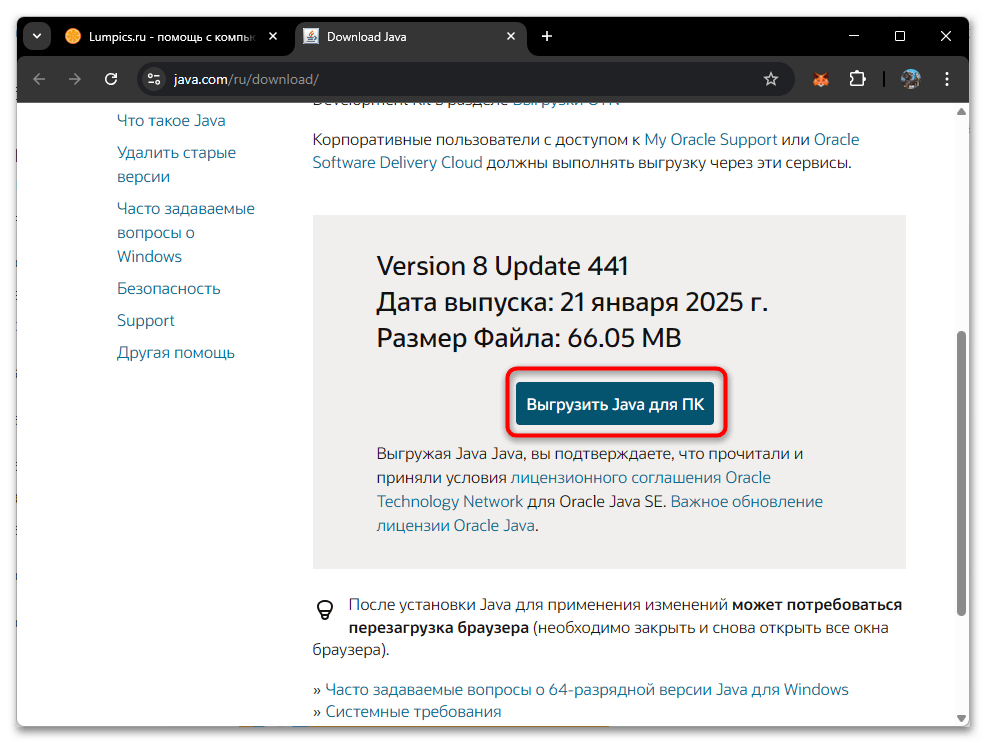Open the 'Что такое Java' link
Screen dimensions: 986x743
[171, 121]
